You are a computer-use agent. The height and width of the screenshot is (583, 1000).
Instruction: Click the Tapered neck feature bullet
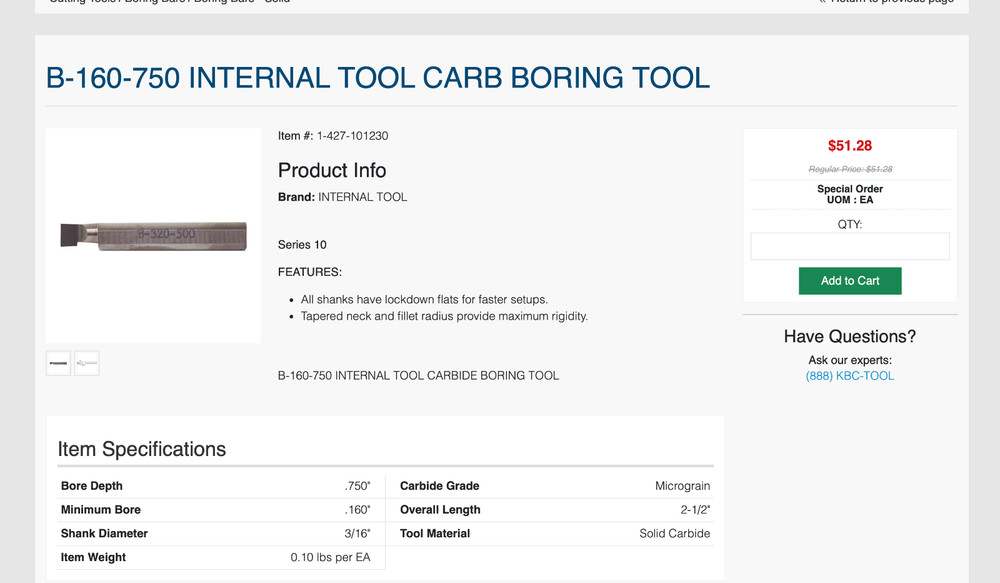pyautogui.click(x=444, y=316)
